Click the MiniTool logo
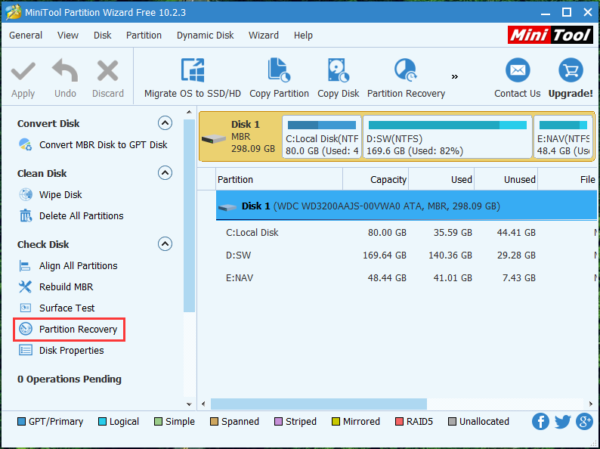 click(x=550, y=35)
